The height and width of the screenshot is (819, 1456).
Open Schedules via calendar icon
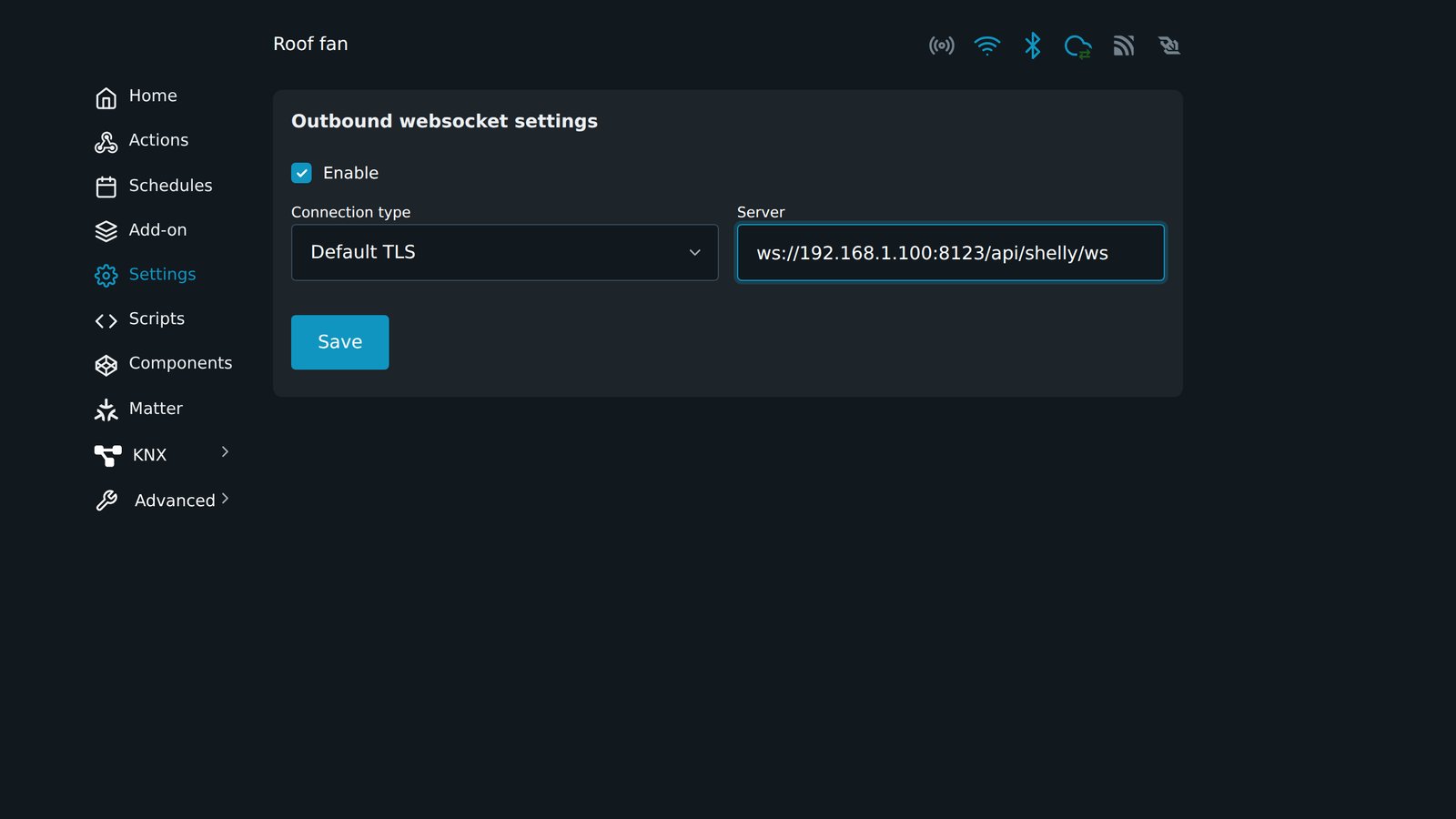click(106, 187)
